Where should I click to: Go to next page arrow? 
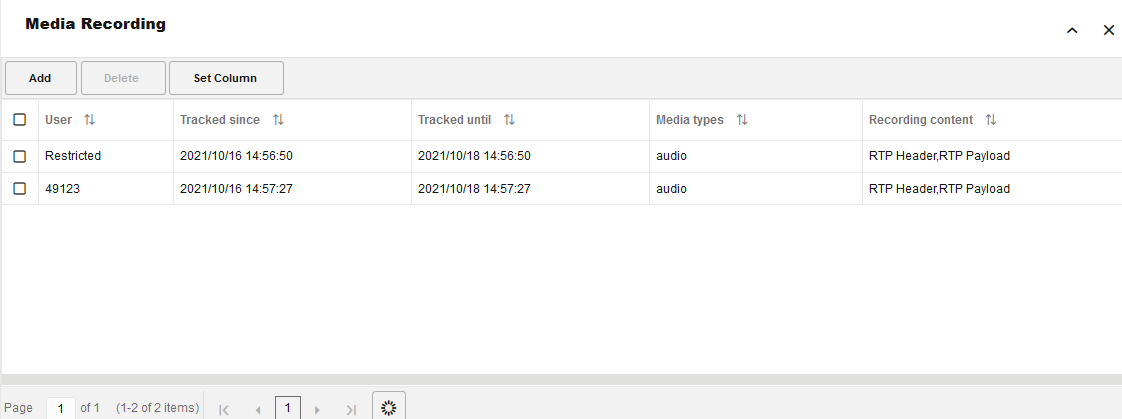pos(317,410)
